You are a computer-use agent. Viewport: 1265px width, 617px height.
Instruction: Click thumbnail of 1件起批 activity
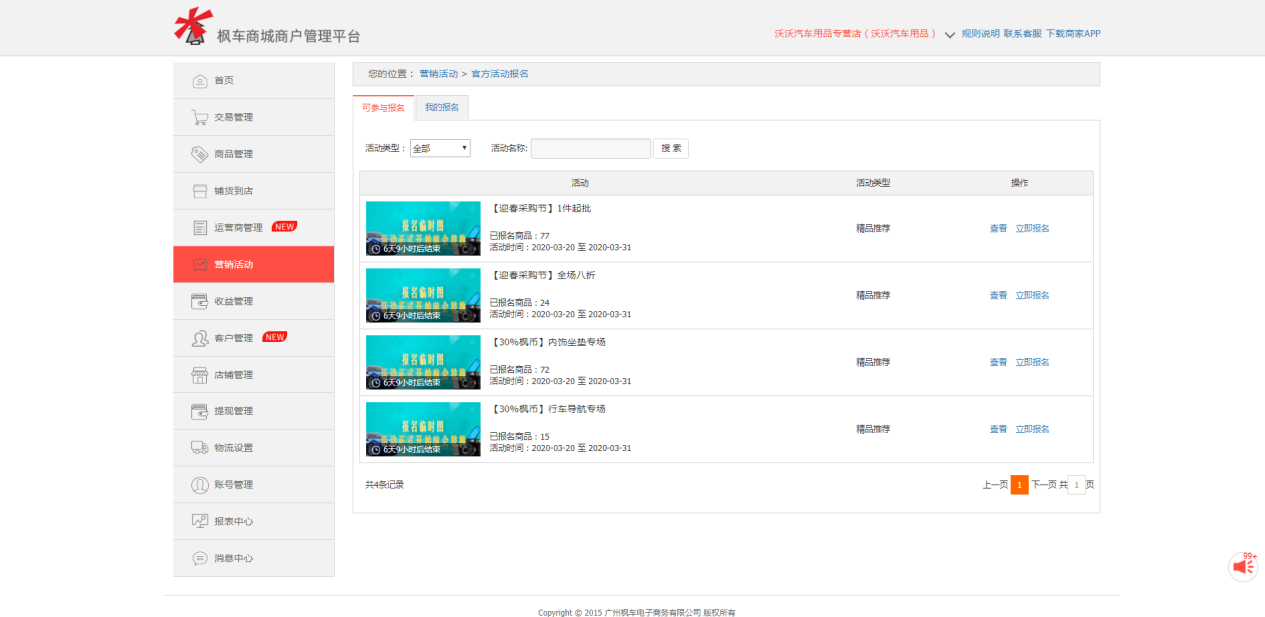point(423,228)
